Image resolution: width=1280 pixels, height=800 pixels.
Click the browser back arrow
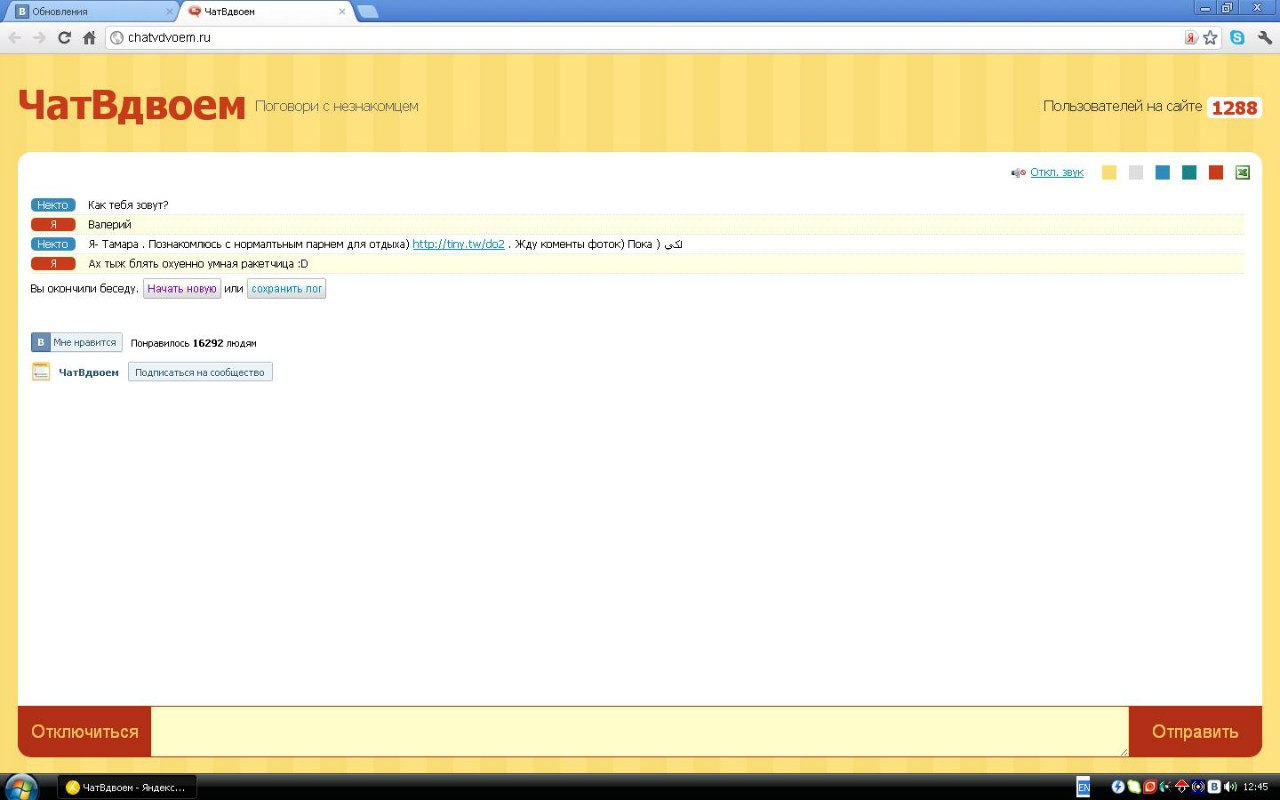(x=15, y=38)
